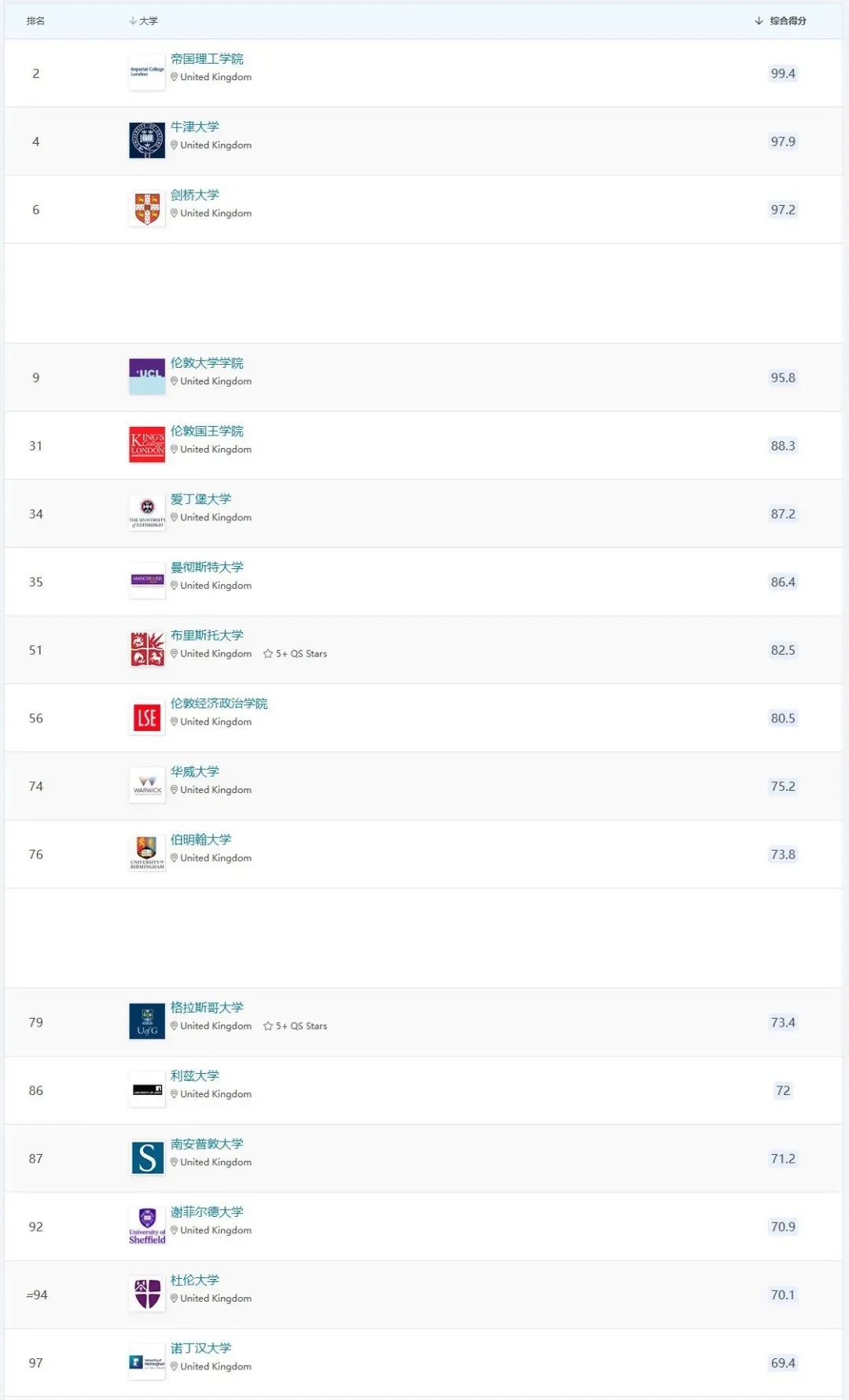Open the 帝国理工学院 university link
The width and height of the screenshot is (849, 1400).
[207, 59]
